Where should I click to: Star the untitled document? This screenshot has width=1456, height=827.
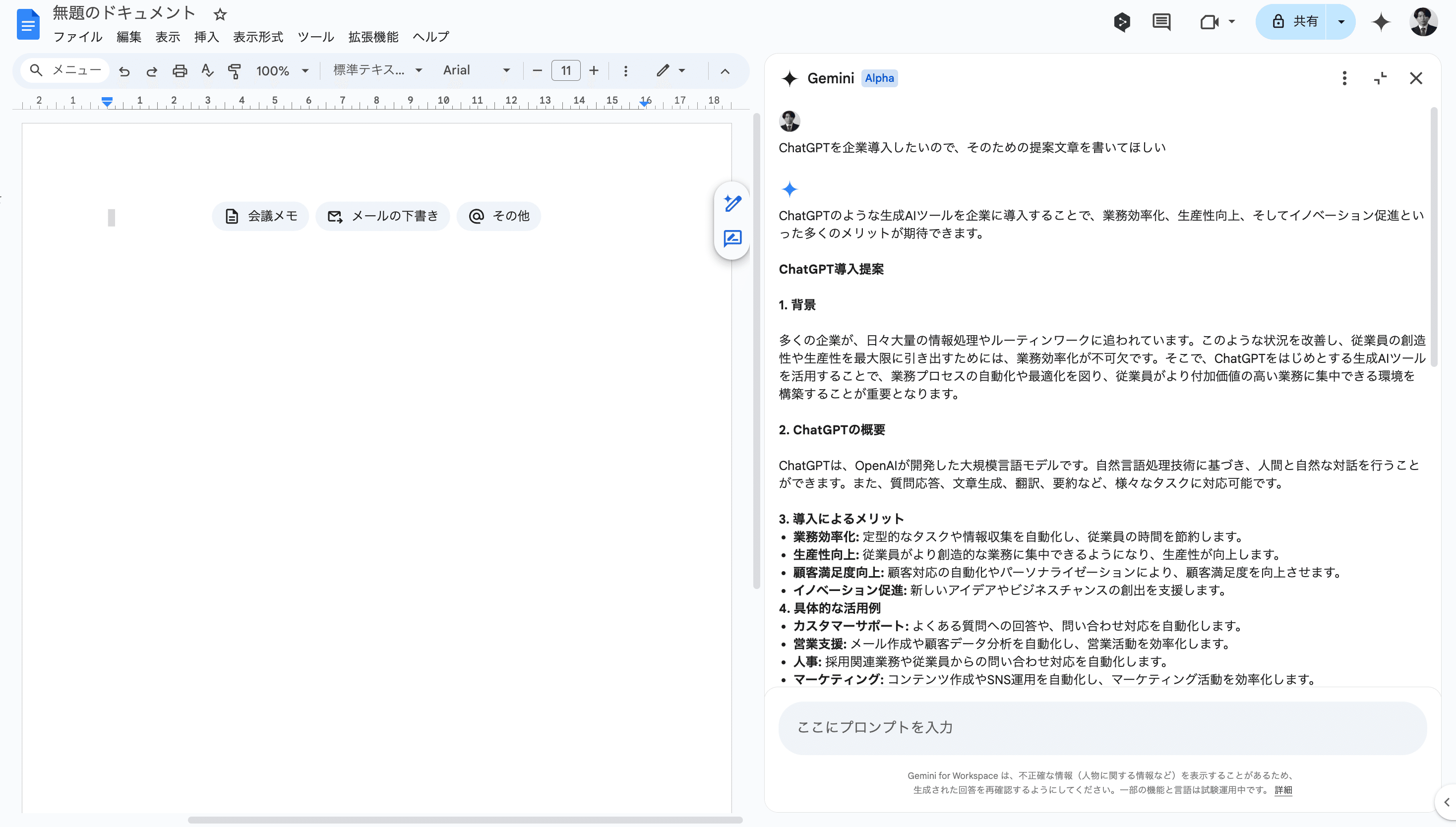tap(220, 14)
